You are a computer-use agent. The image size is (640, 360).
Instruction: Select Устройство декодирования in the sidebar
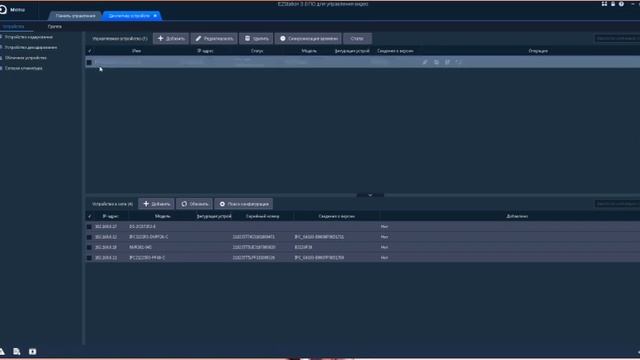coord(31,47)
